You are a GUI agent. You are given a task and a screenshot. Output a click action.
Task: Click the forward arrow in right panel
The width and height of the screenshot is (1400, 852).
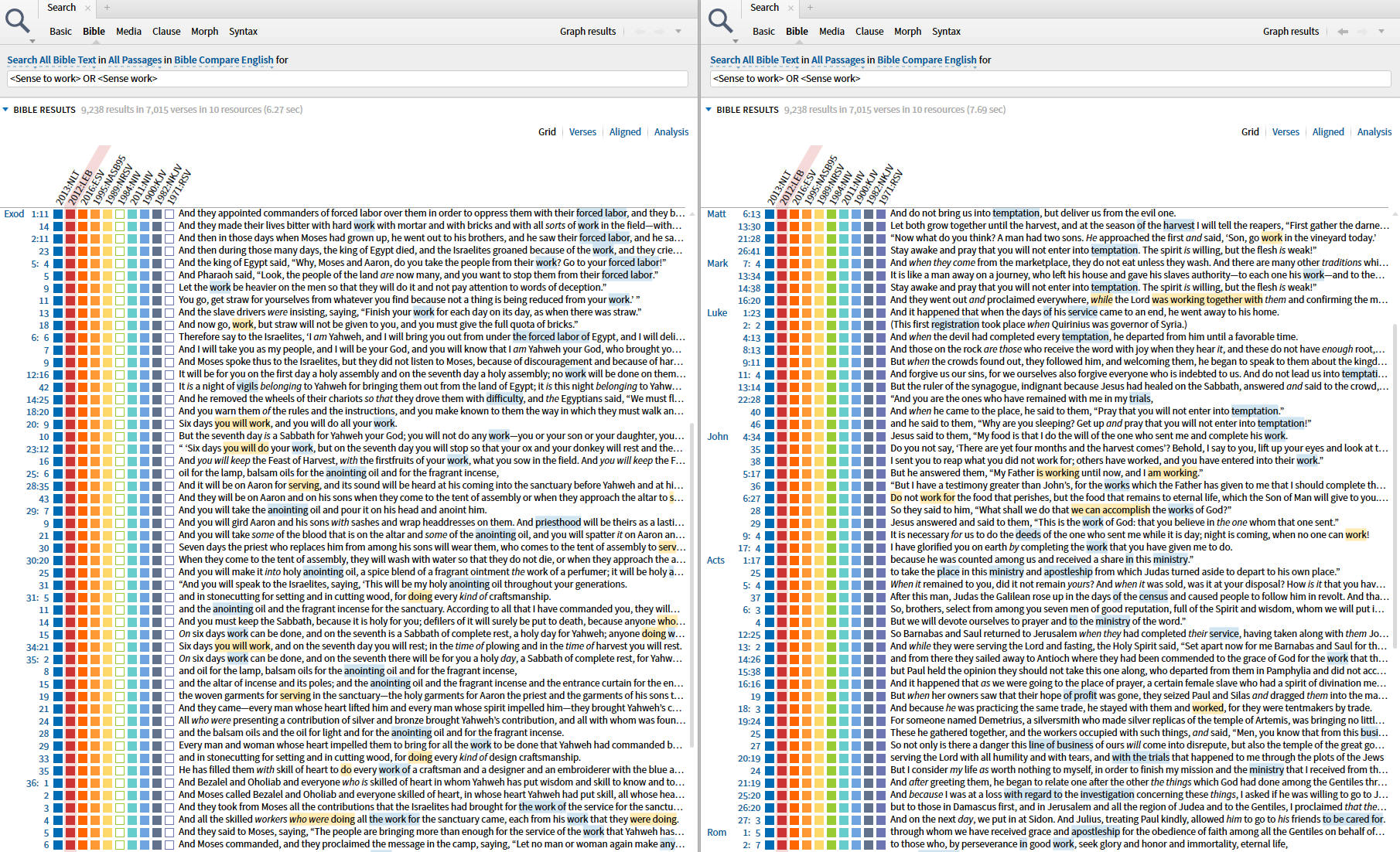(x=1361, y=31)
